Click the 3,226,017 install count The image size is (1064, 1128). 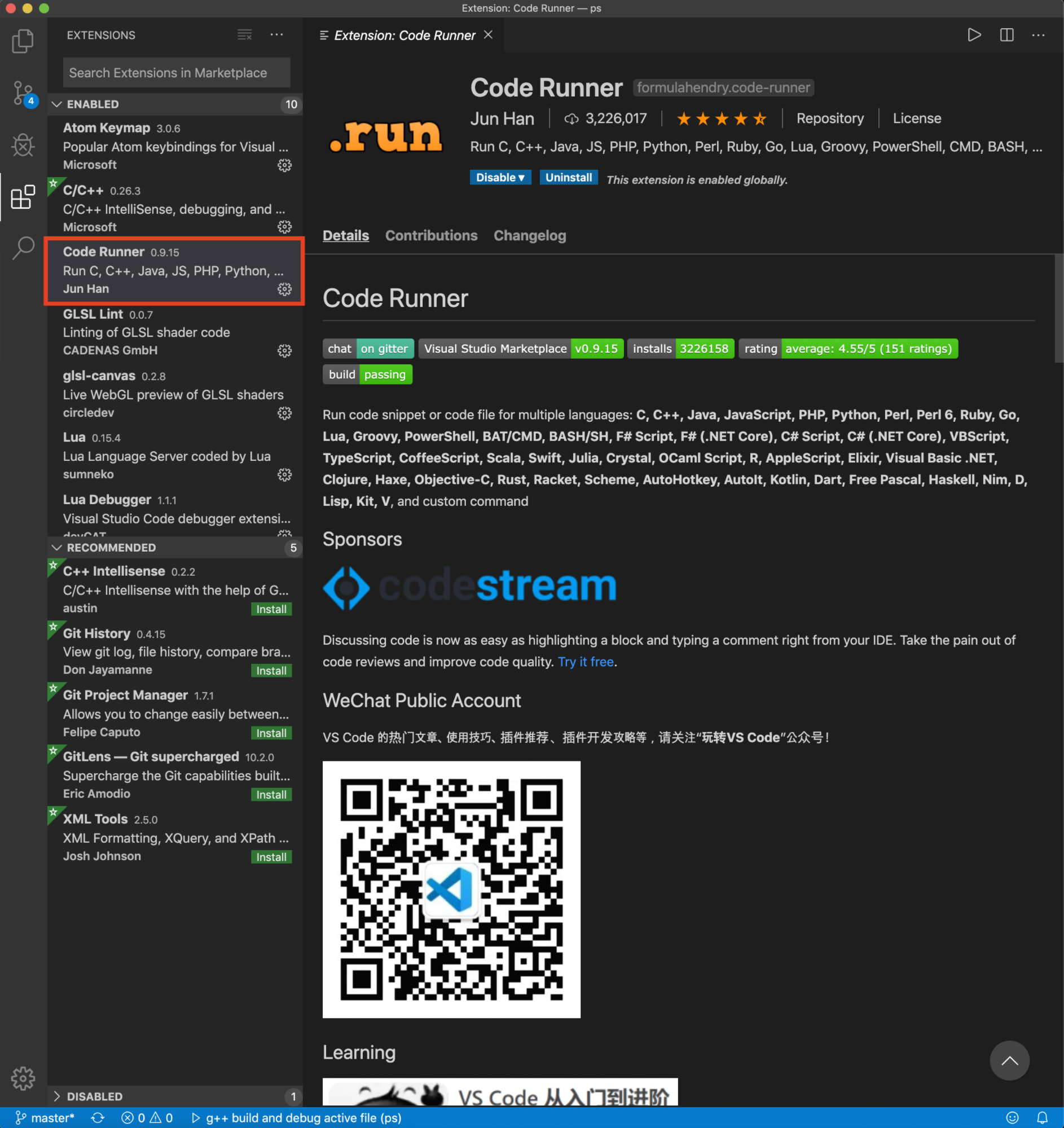(605, 118)
